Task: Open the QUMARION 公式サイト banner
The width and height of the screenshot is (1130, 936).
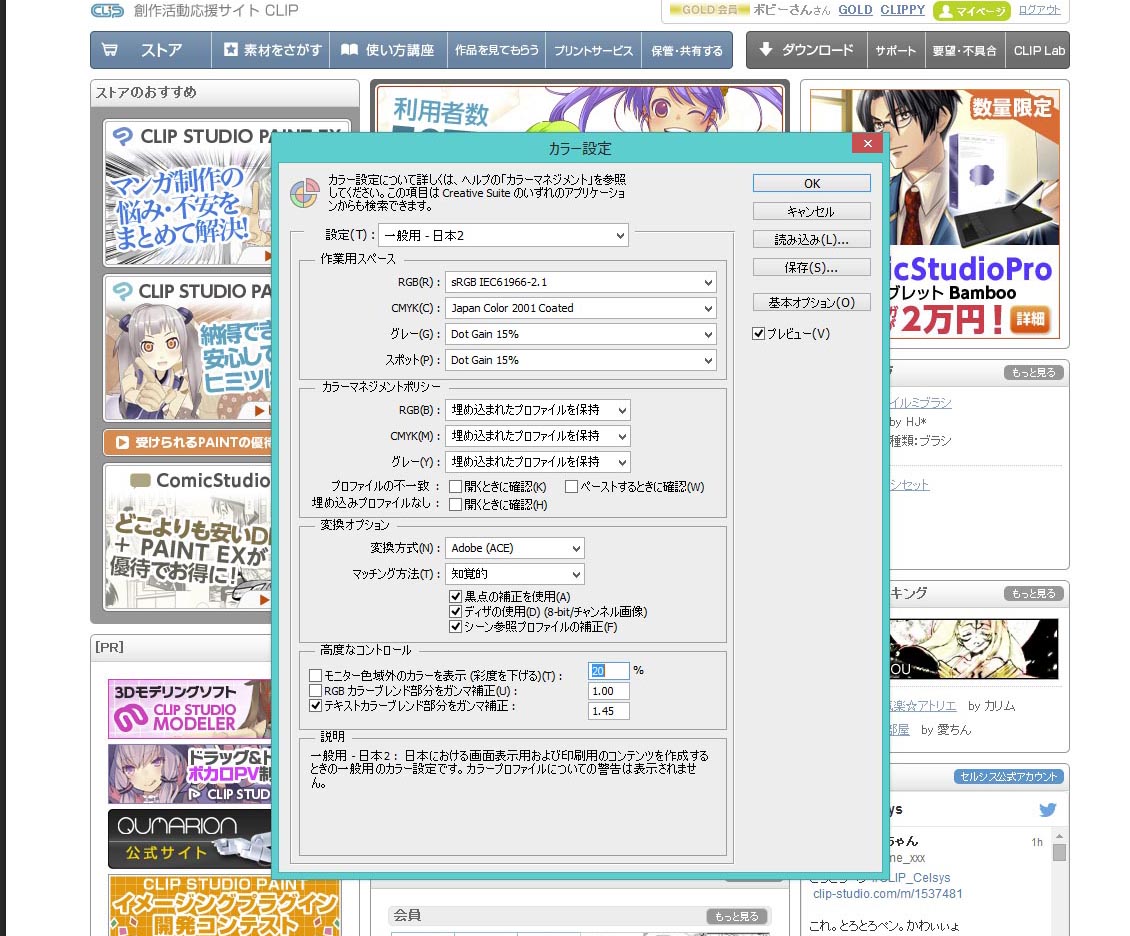Action: coord(190,839)
